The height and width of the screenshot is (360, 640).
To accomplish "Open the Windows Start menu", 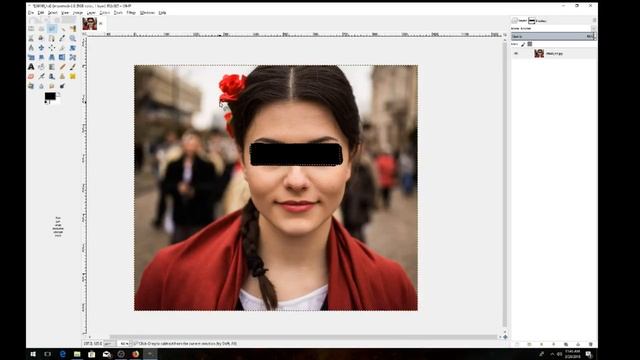I will click(33, 354).
